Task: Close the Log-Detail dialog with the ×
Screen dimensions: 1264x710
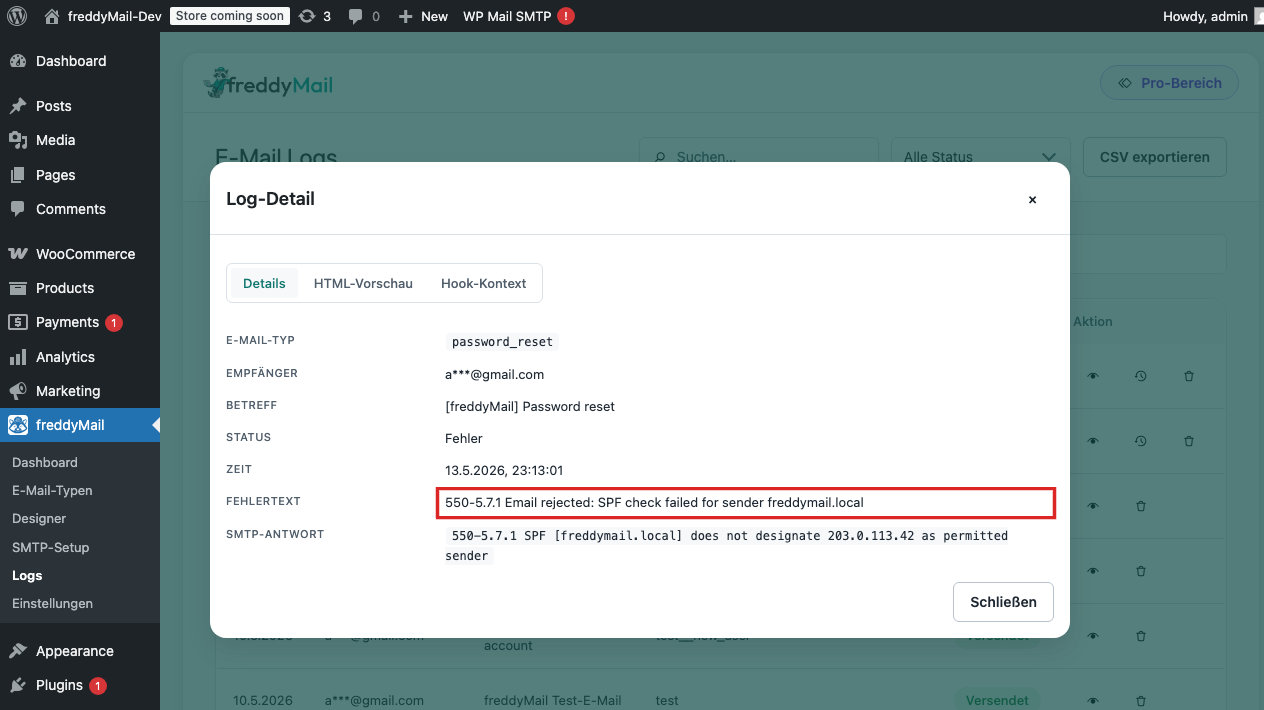Action: [x=1033, y=200]
